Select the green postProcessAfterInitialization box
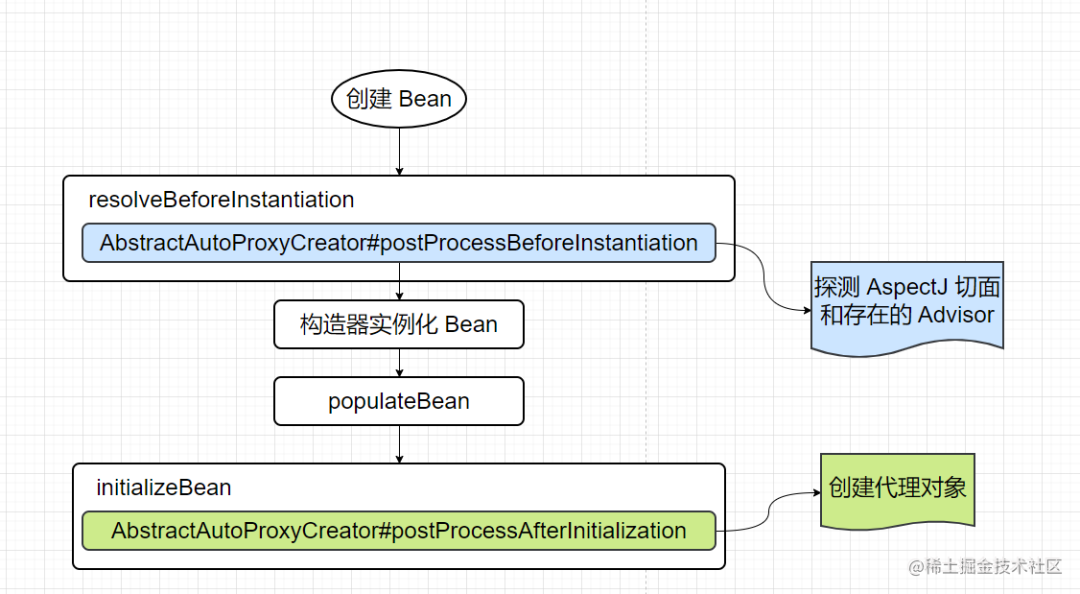 398,531
